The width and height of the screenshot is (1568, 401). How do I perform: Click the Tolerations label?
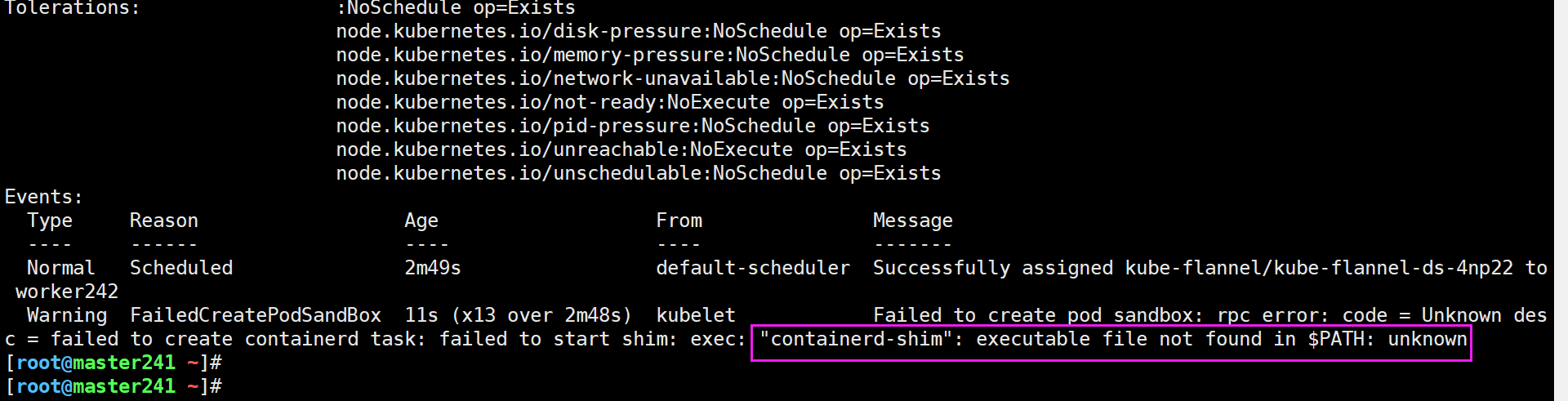point(72,8)
